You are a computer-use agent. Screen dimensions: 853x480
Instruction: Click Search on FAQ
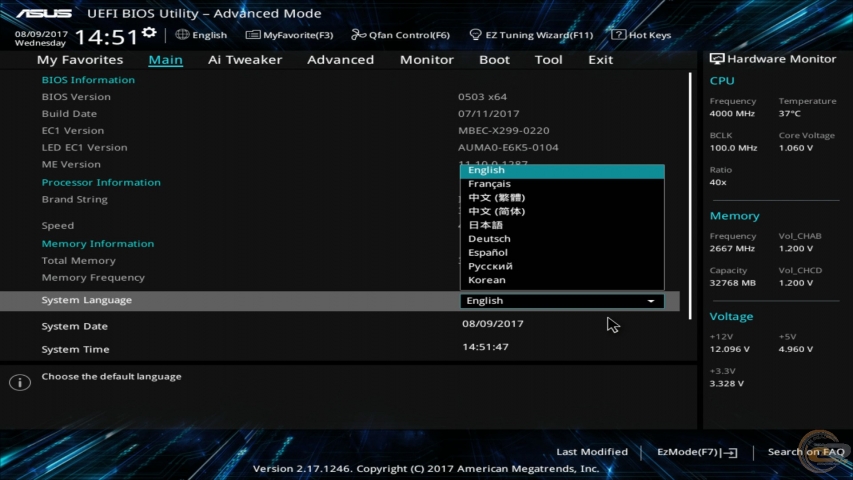click(806, 452)
